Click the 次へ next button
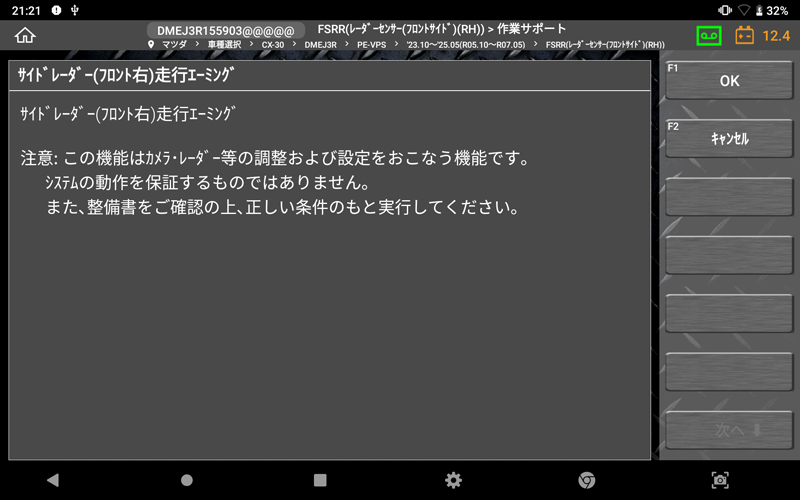 pyautogui.click(x=729, y=430)
